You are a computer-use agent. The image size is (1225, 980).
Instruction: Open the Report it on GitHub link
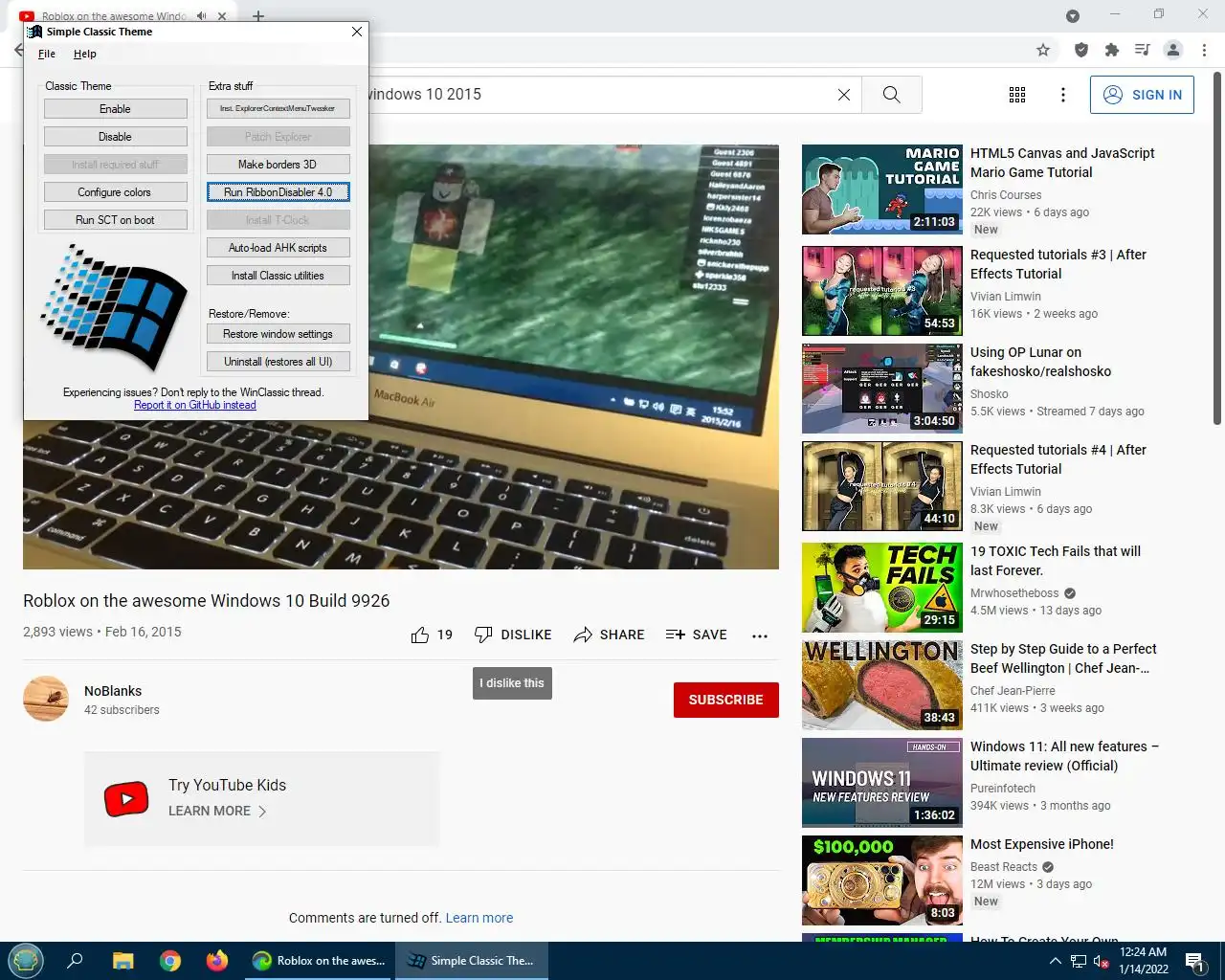pyautogui.click(x=195, y=405)
